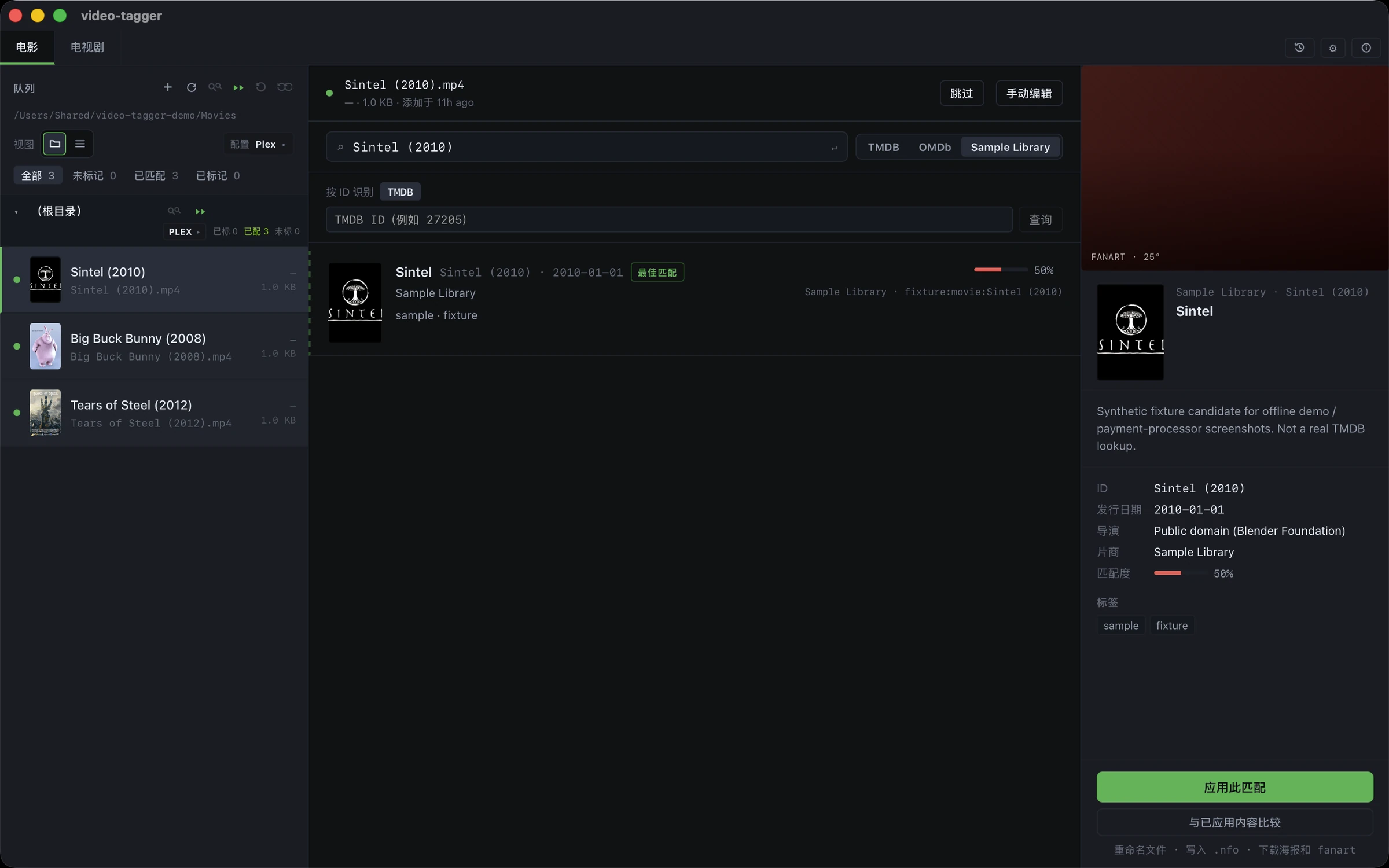Screen dimensions: 1389x868
Task: Switch to flat list view toggle
Action: click(x=80, y=144)
